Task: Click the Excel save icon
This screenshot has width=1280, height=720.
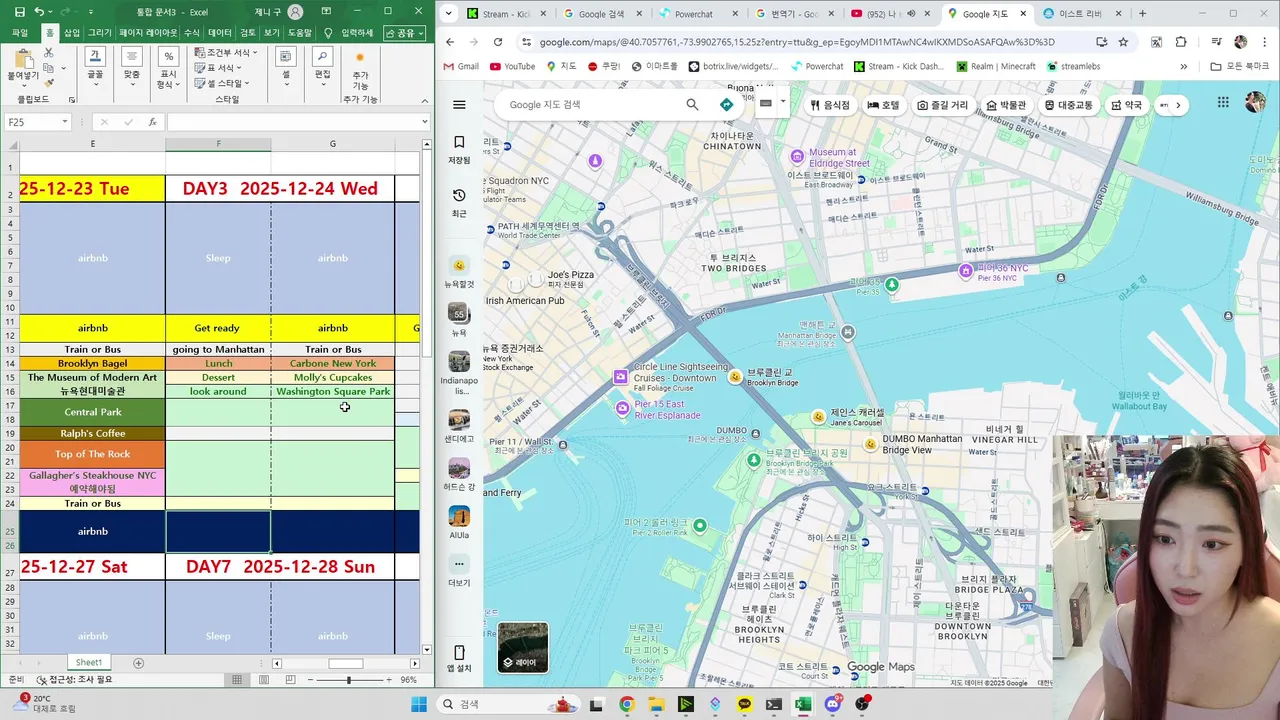Action: [20, 12]
